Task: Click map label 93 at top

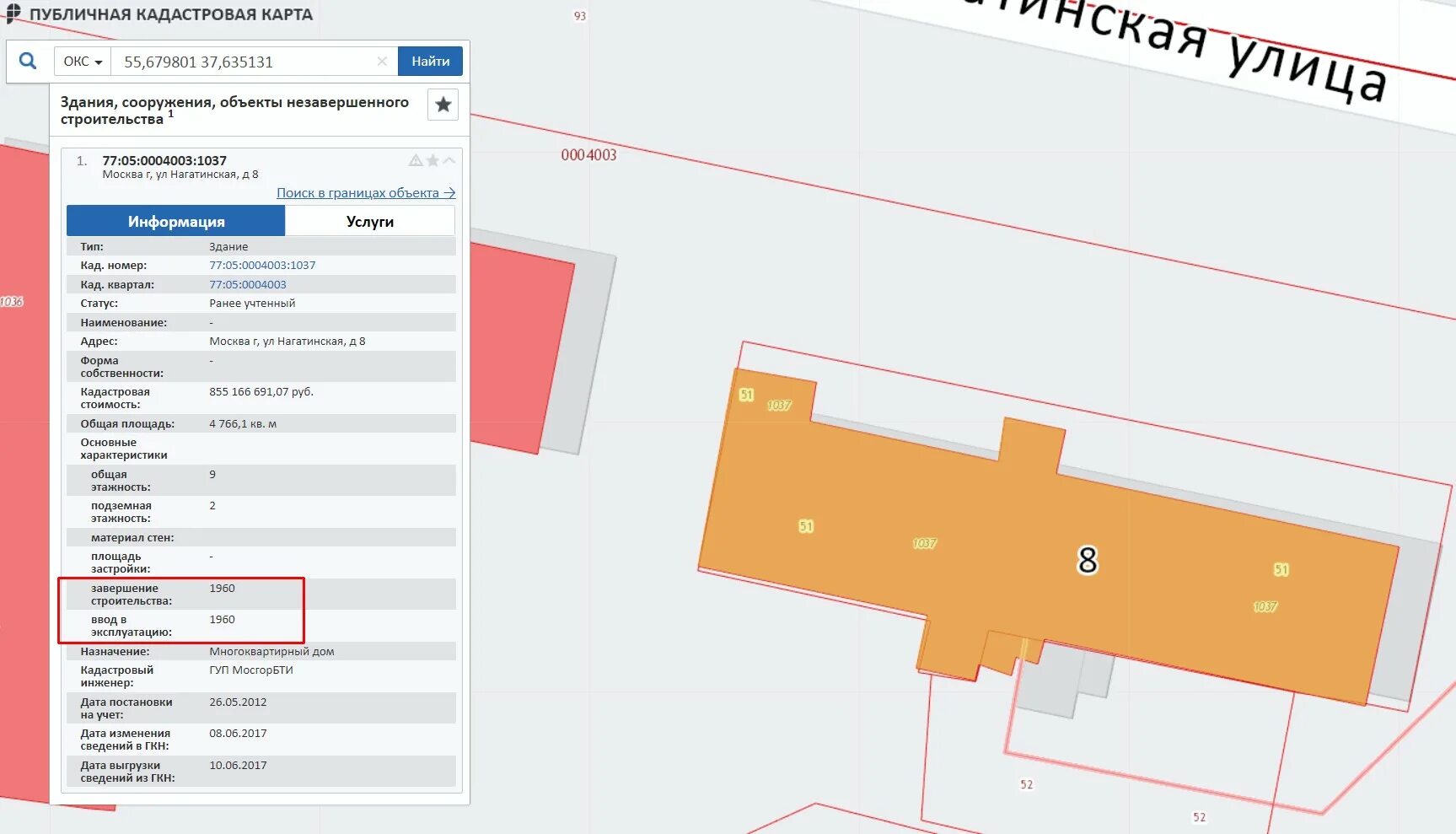Action: point(580,16)
